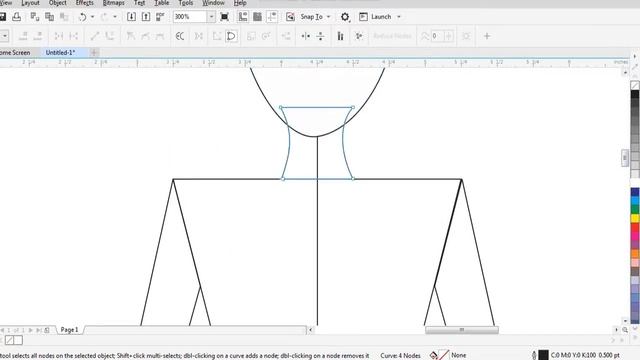
Task: Click the Close curve icon
Action: [x=231, y=36]
